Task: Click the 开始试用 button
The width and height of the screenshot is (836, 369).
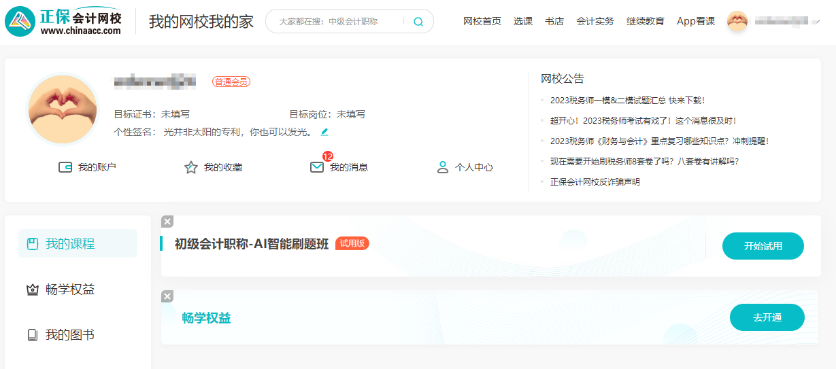Action: click(763, 246)
